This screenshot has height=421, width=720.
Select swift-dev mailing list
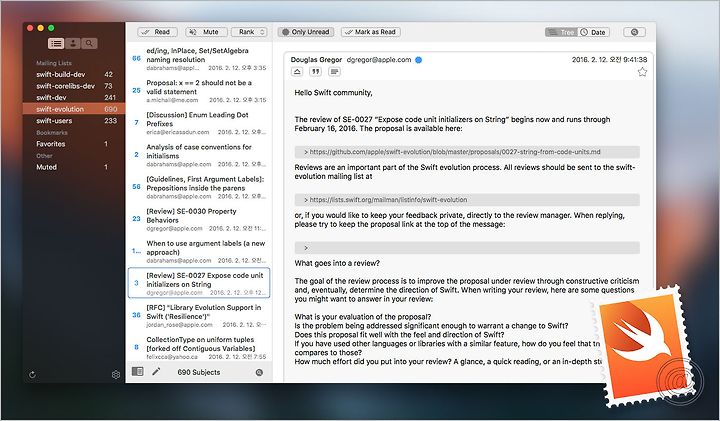pos(74,97)
